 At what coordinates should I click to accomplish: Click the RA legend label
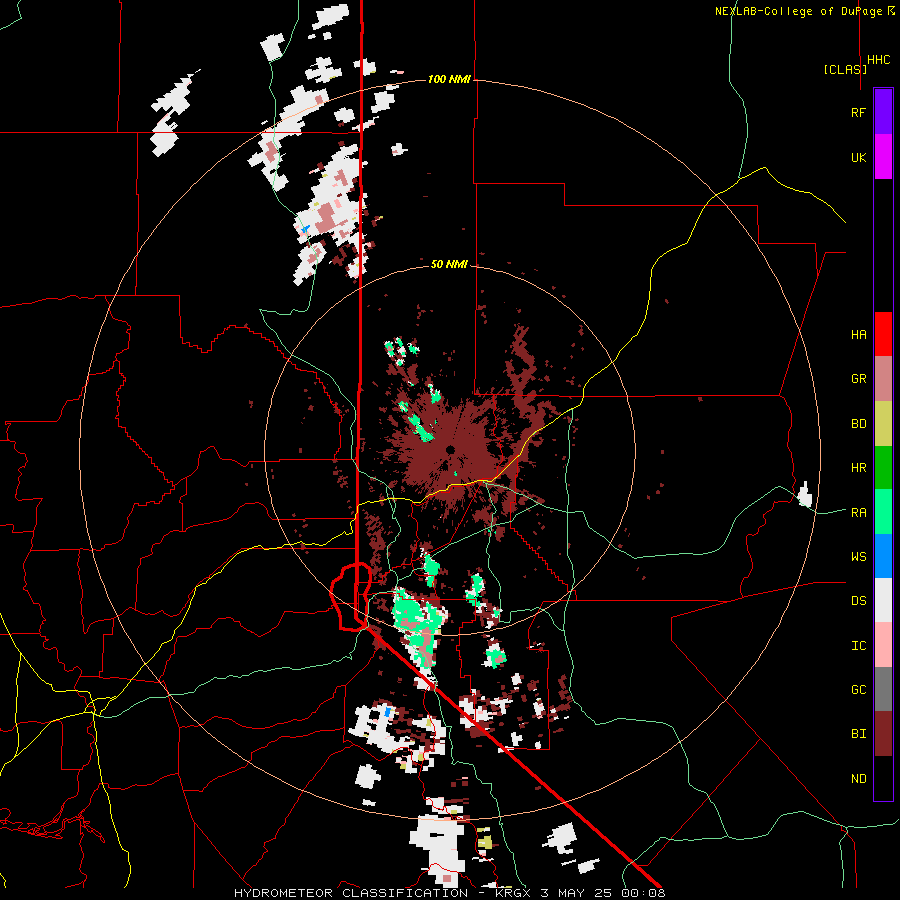pyautogui.click(x=858, y=513)
